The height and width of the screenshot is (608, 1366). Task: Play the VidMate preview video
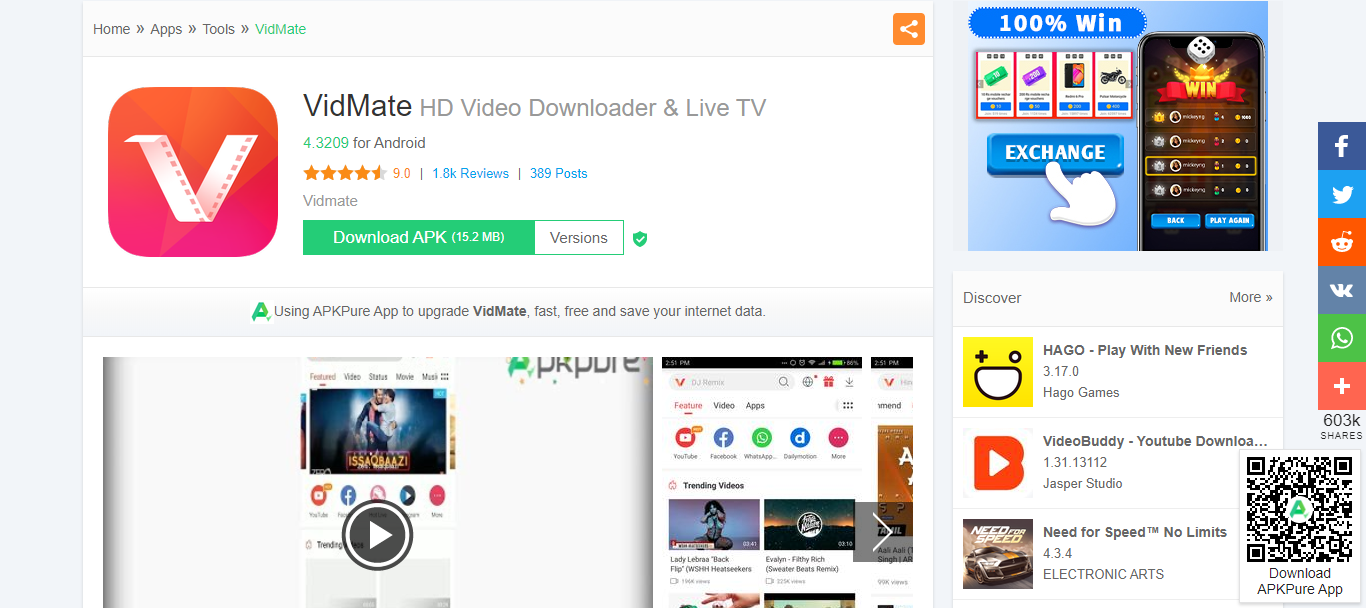click(377, 535)
